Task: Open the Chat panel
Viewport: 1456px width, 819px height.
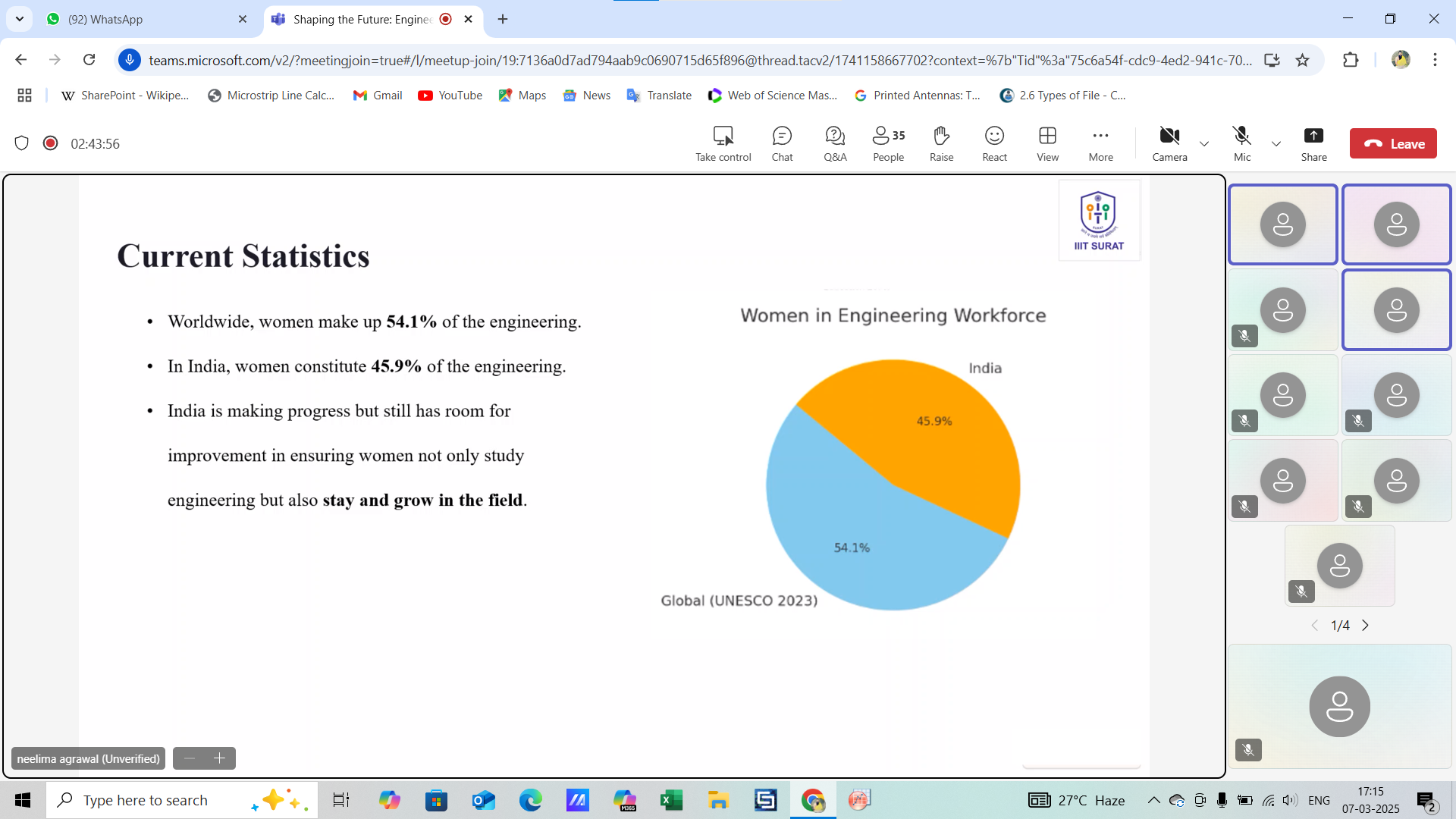Action: pyautogui.click(x=782, y=143)
